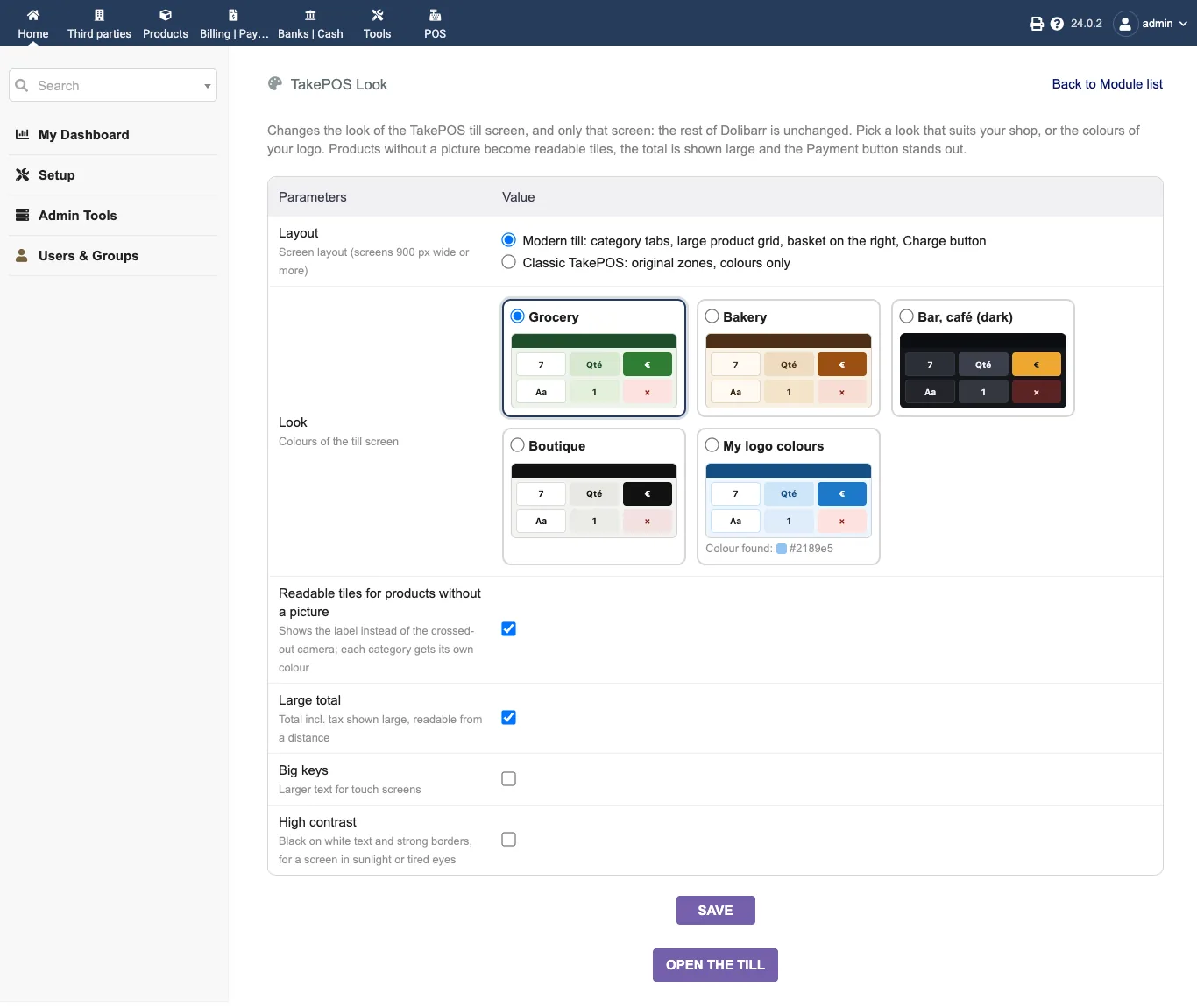Choose the Boutique look radio button
The image size is (1197, 1008).
(x=517, y=445)
